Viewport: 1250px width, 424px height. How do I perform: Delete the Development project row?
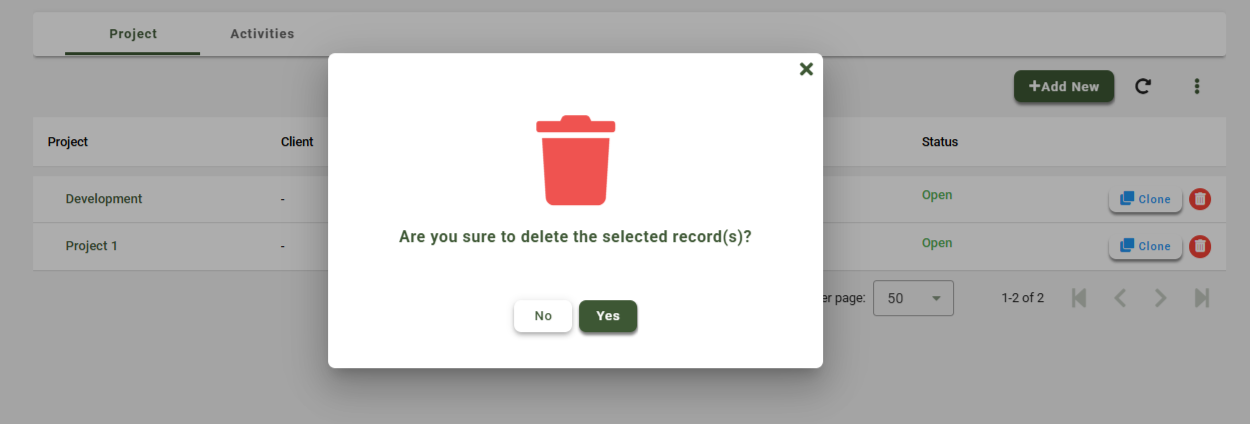coord(1200,199)
